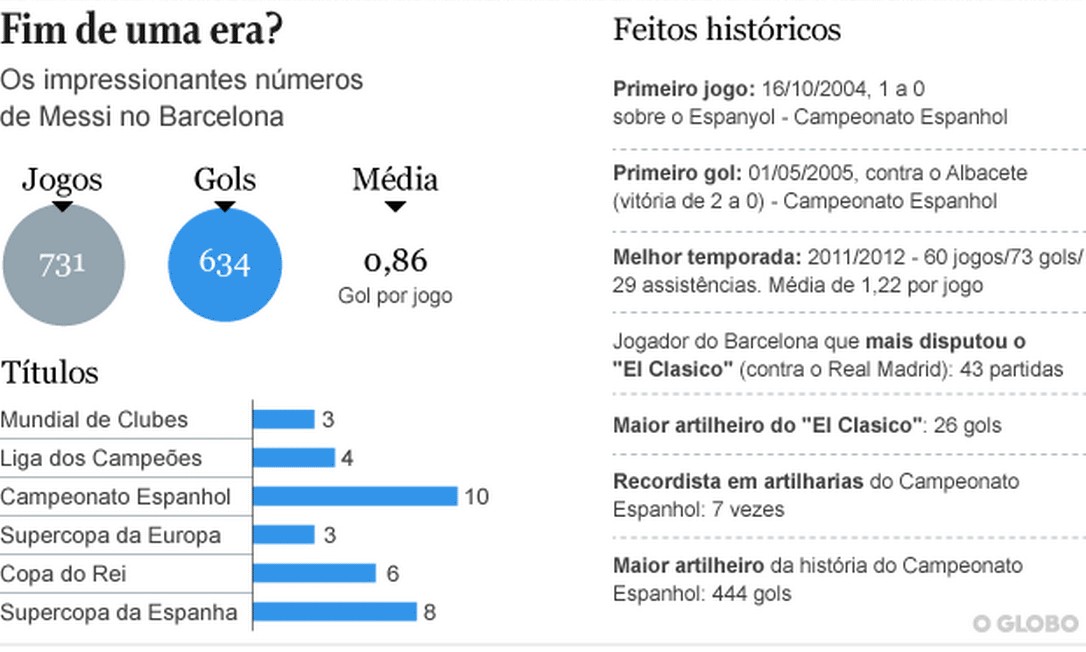Click the black arrow under Média
The height and width of the screenshot is (652, 1086).
point(395,206)
